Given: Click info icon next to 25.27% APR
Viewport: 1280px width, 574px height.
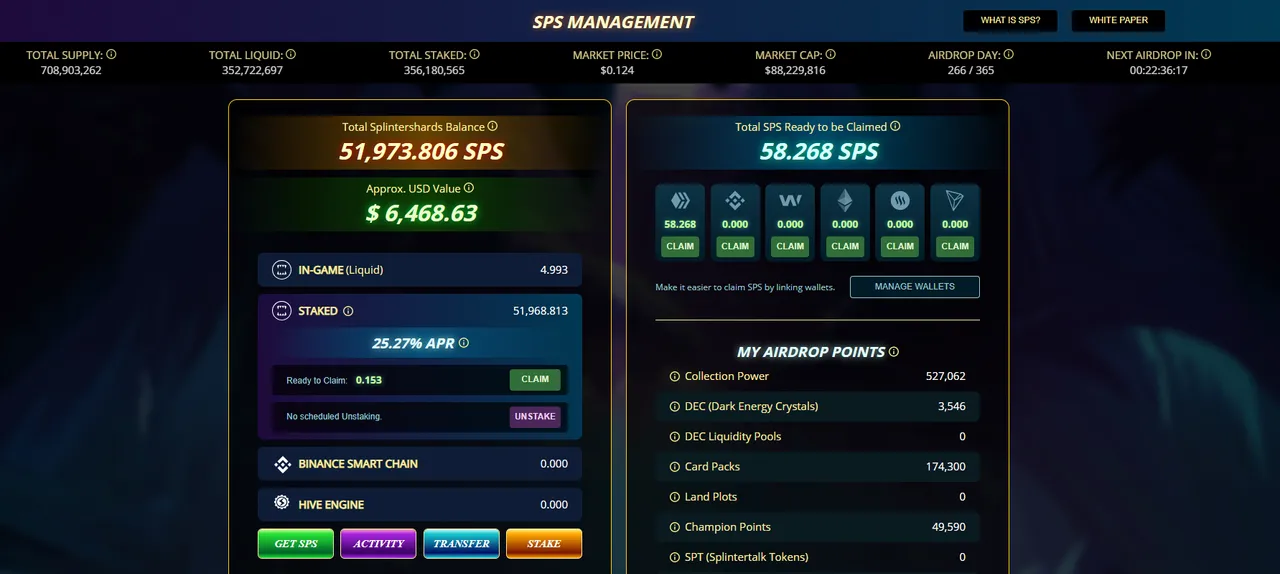Looking at the screenshot, I should (x=463, y=343).
